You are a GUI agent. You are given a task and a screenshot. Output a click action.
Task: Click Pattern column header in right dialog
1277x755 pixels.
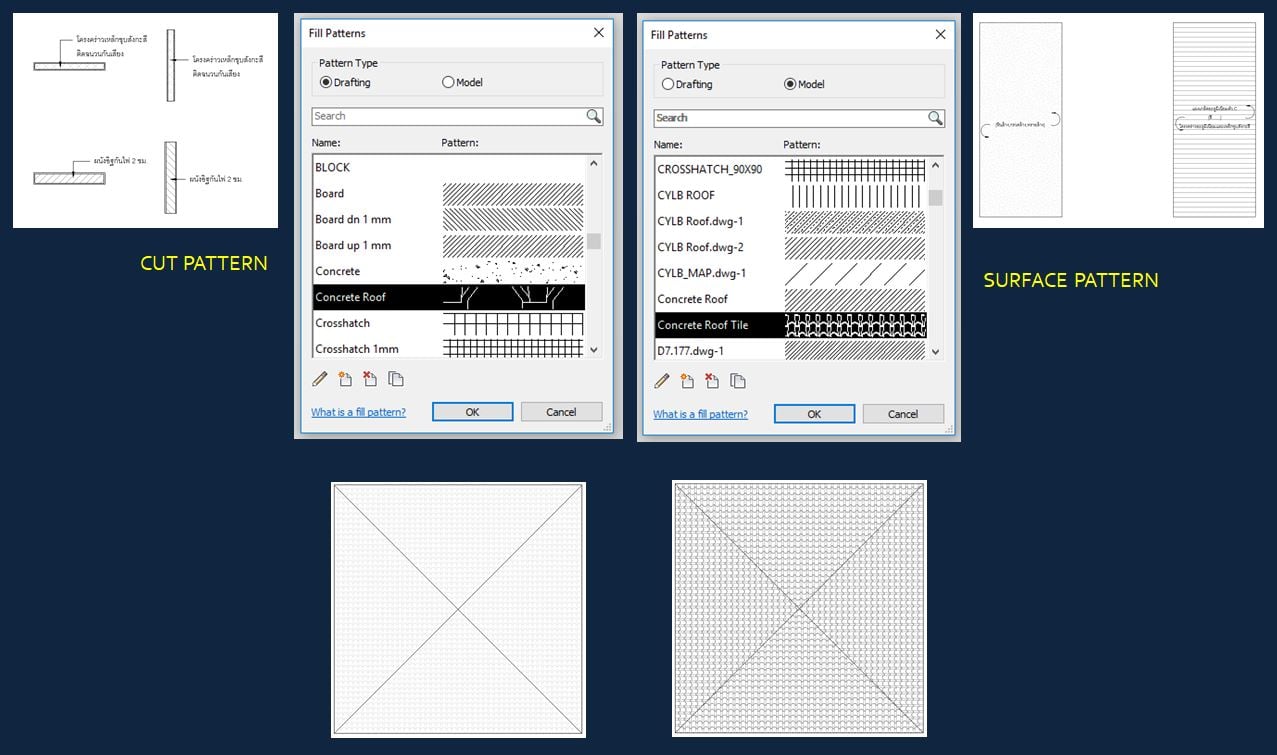coord(802,145)
